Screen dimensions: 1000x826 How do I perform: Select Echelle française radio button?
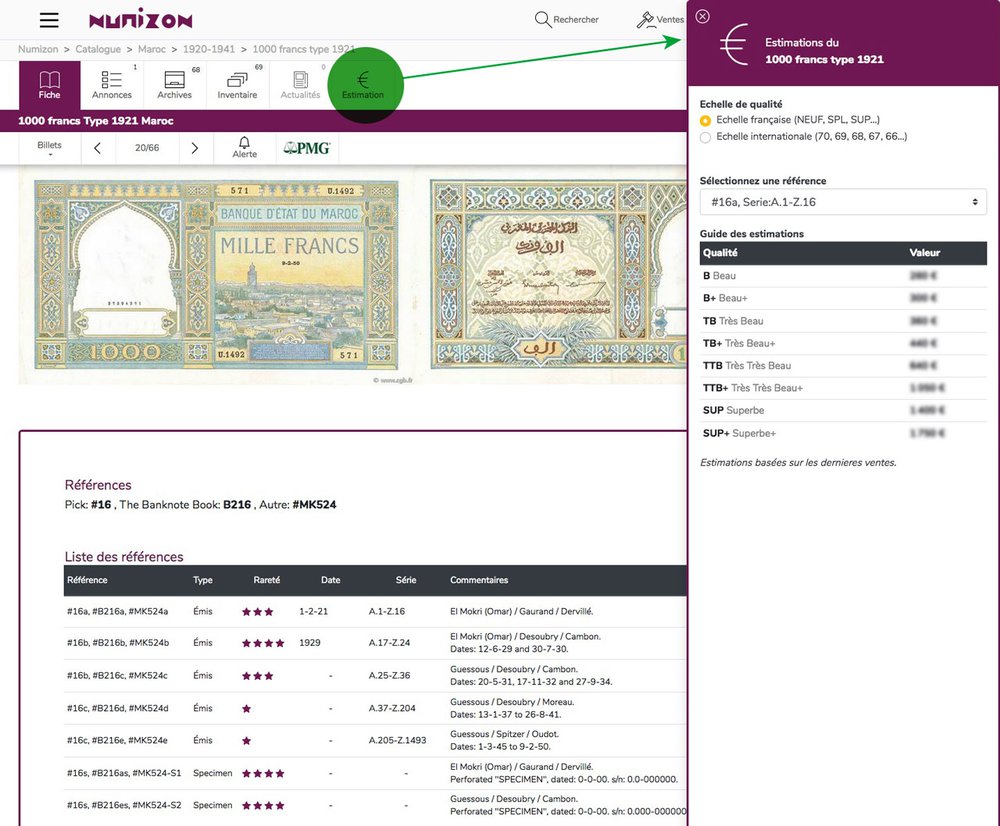click(x=705, y=121)
